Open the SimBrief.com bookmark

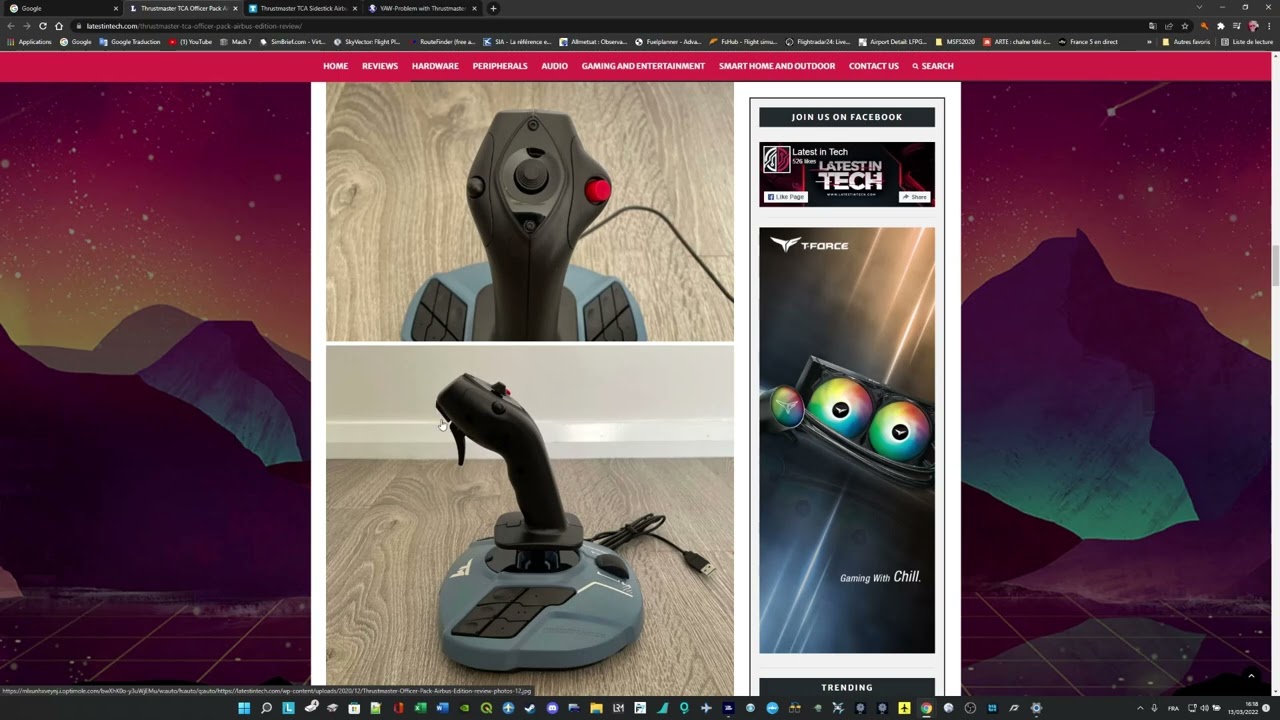point(292,42)
